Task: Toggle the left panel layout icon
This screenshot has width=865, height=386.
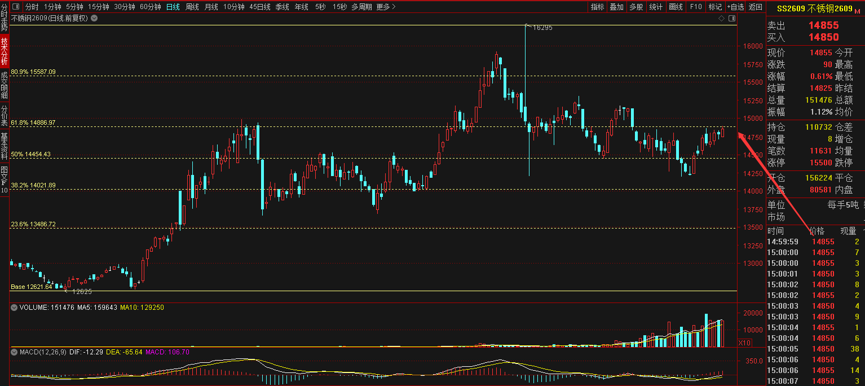Action: coord(16,7)
